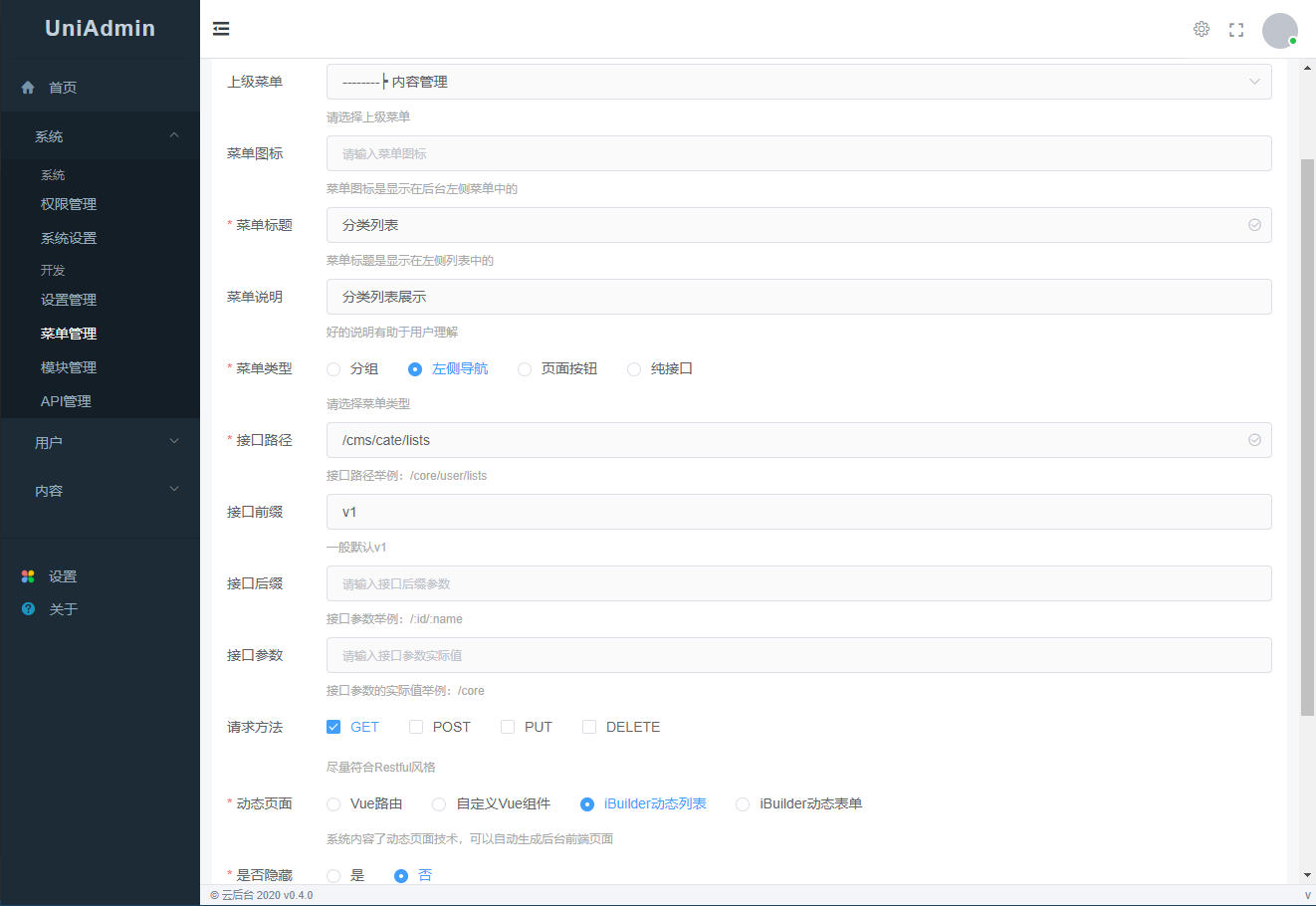The width and height of the screenshot is (1316, 906).
Task: Toggle fullscreen mode icon
Action: [1236, 30]
